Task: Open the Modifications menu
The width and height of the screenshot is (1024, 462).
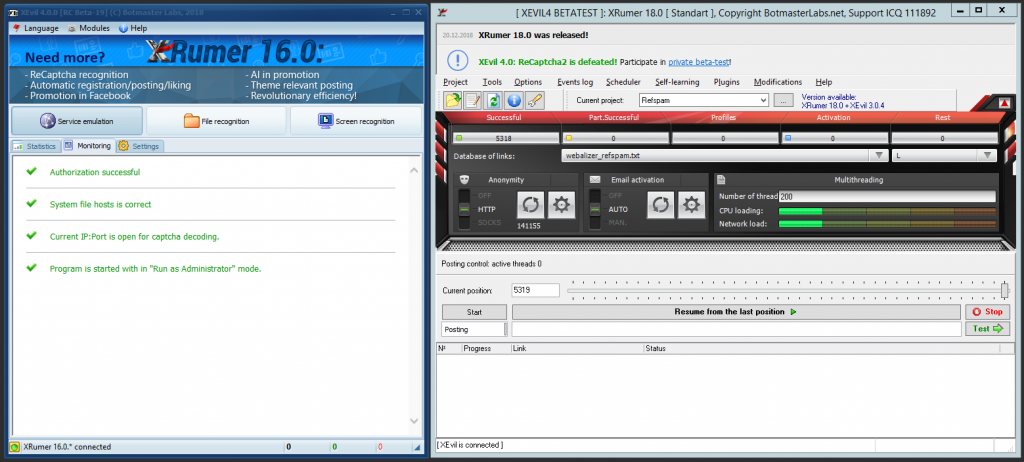Action: coord(778,82)
